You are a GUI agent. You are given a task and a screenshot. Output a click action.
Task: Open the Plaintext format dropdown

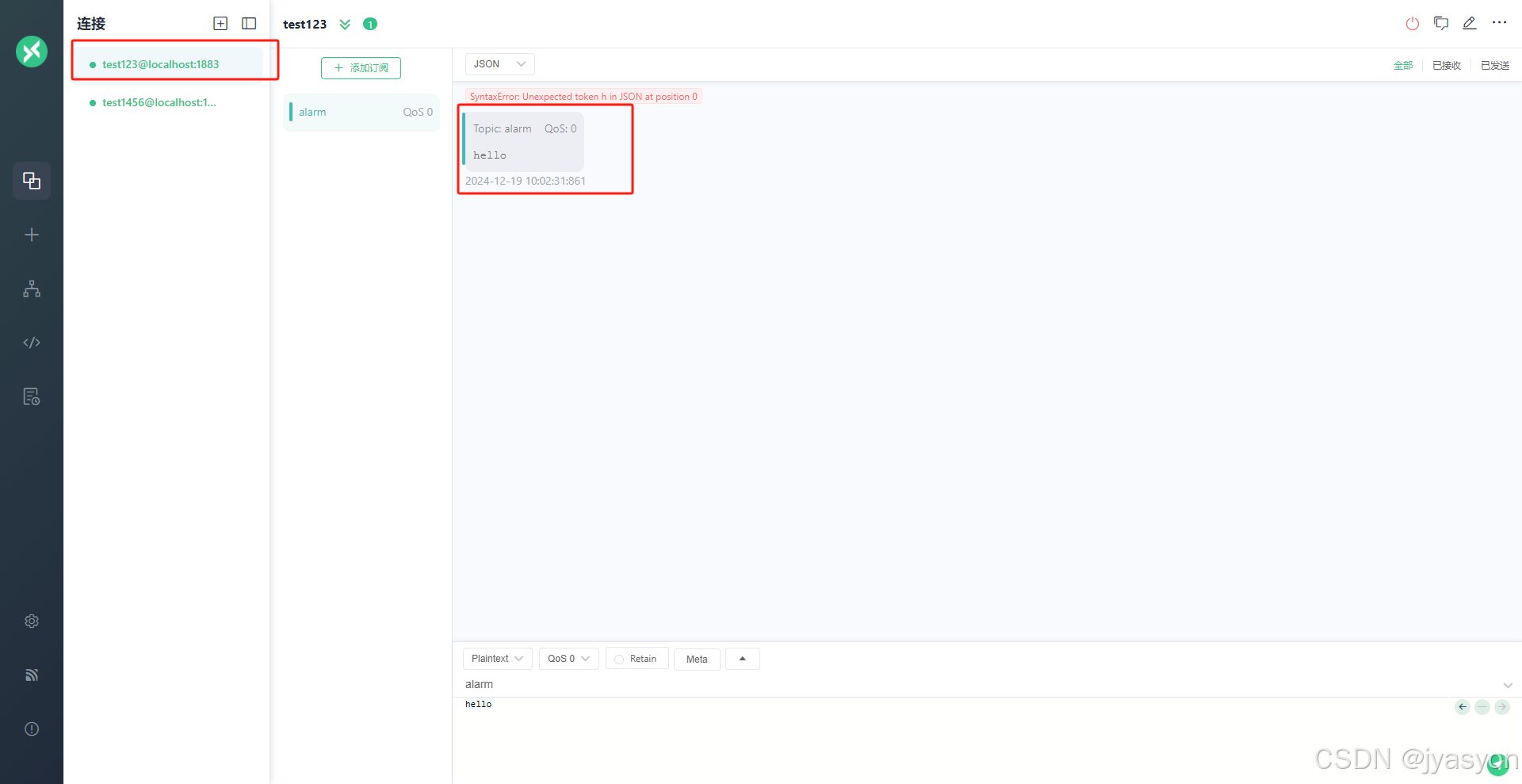click(496, 659)
